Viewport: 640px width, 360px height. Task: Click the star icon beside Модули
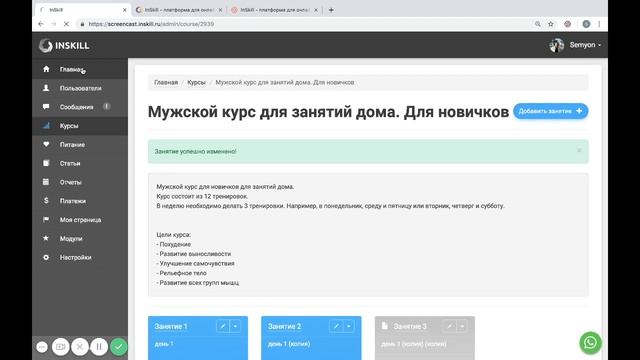click(x=46, y=238)
